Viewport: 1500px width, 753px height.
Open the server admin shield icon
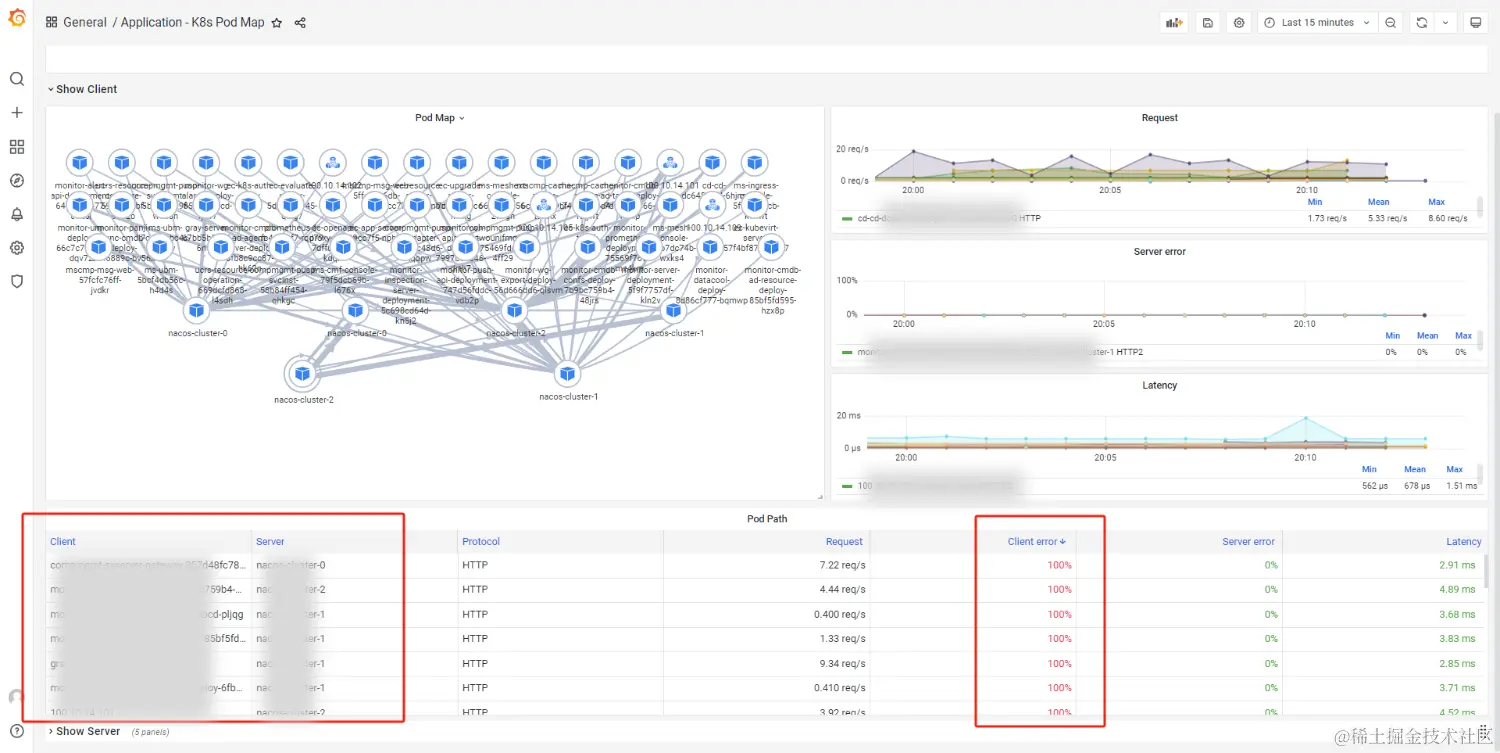(16, 281)
